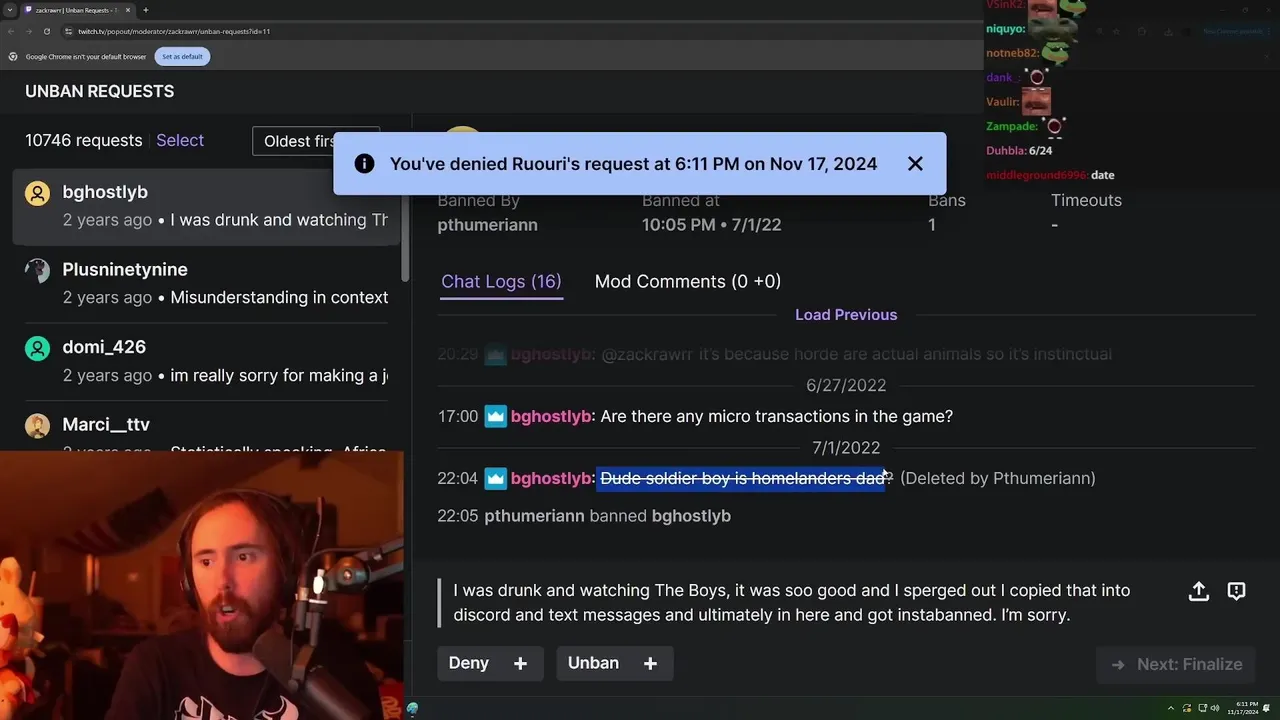Click the Bans count label
The height and width of the screenshot is (720, 1280).
click(x=947, y=200)
